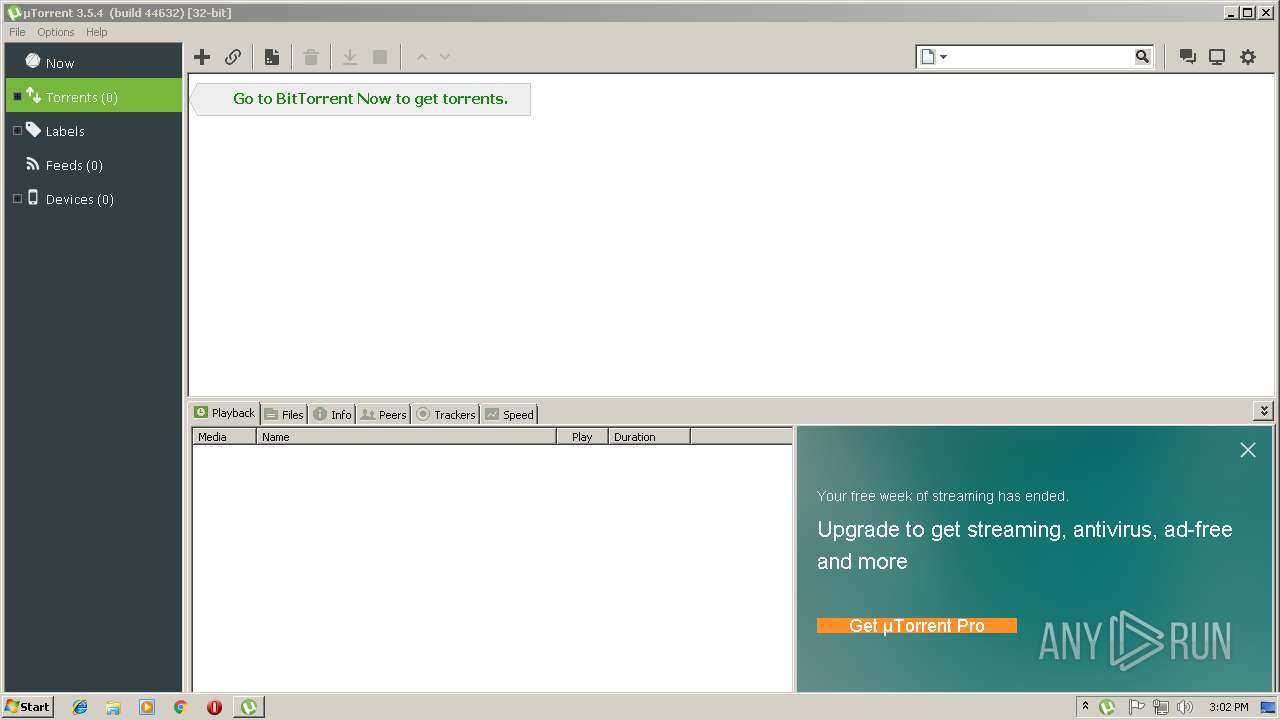1280x720 pixels.
Task: Click the Add Torrent plus icon
Action: click(x=202, y=57)
